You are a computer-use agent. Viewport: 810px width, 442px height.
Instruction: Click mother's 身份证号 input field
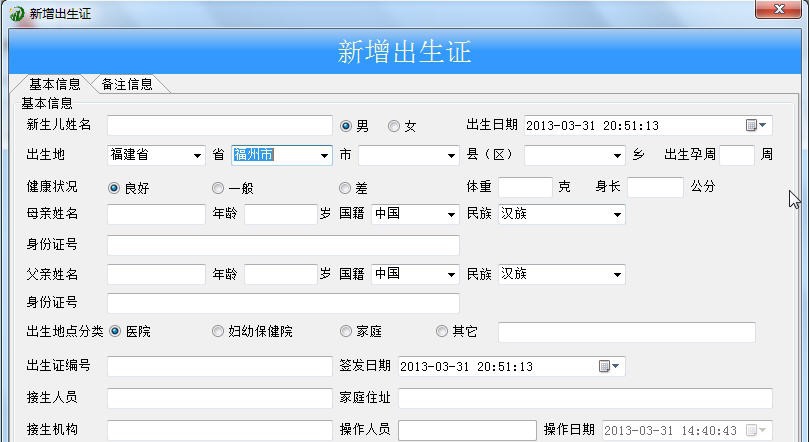click(x=284, y=245)
